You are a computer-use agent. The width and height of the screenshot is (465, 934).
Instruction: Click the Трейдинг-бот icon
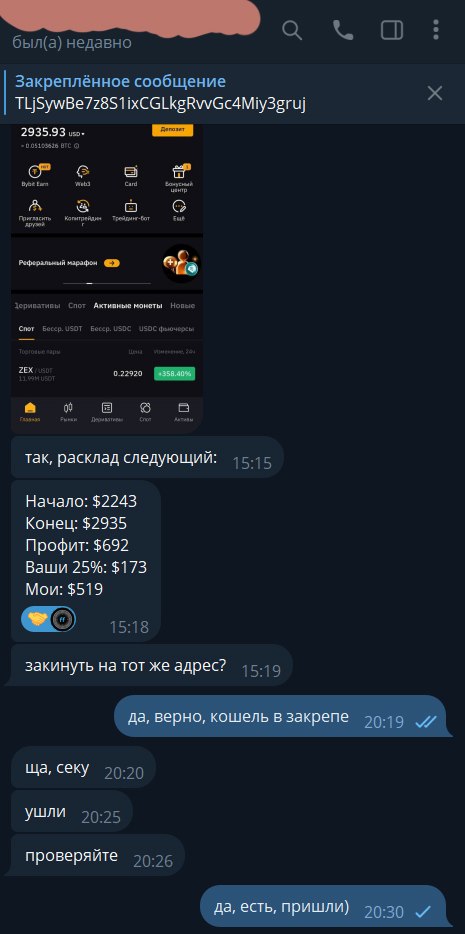(130, 207)
